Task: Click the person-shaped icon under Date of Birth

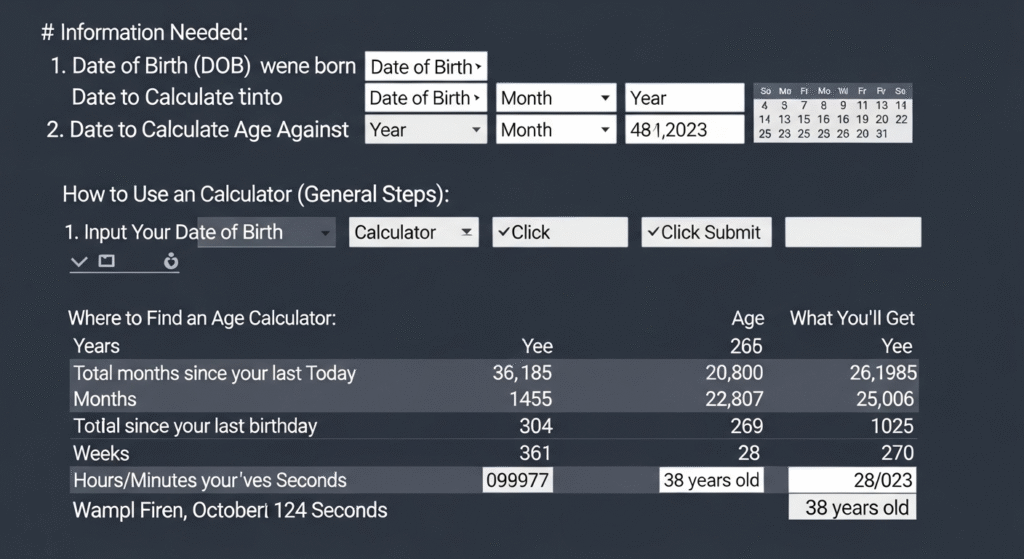Action: [170, 262]
